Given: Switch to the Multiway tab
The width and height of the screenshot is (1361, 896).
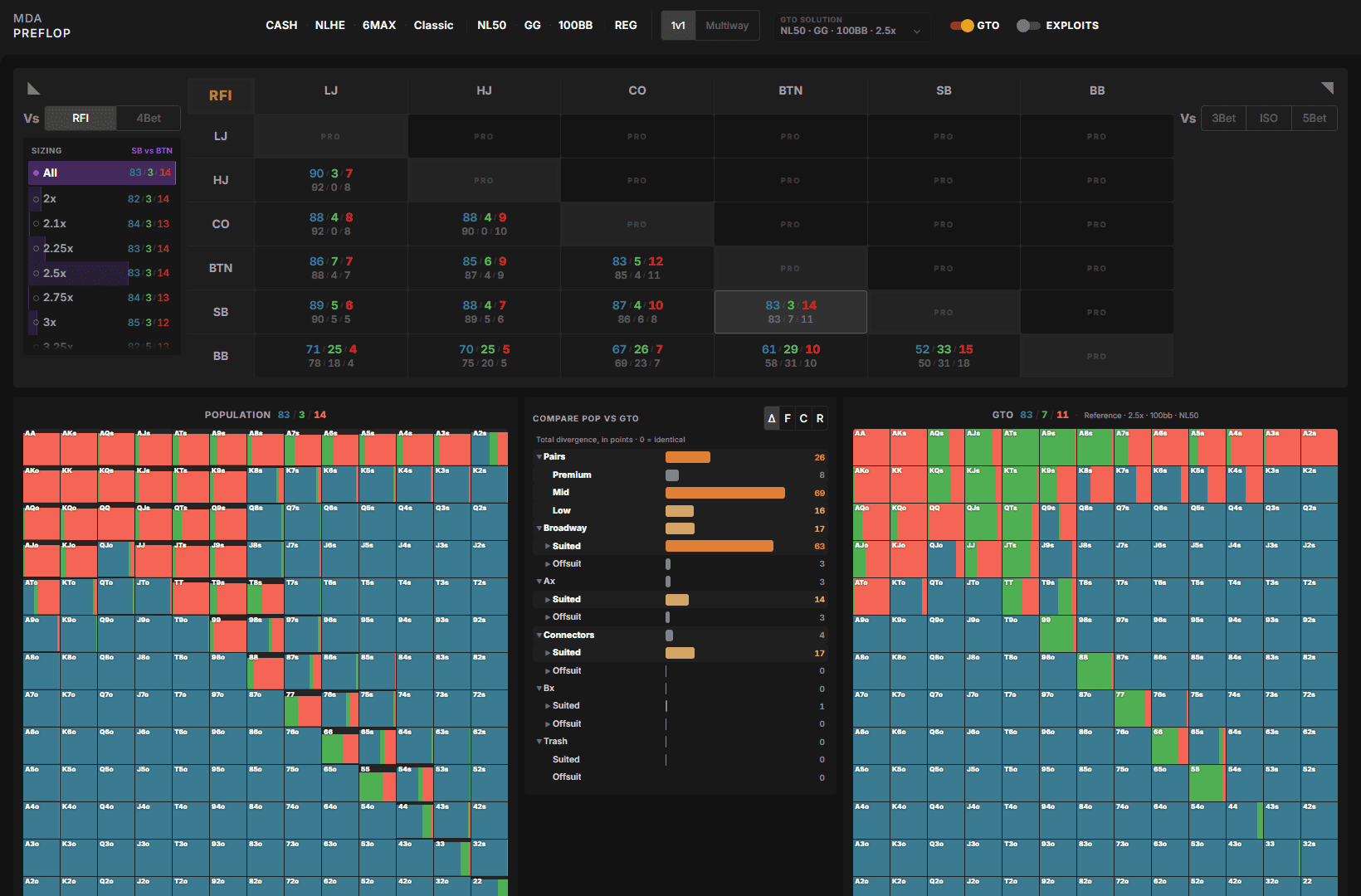Looking at the screenshot, I should [x=727, y=26].
